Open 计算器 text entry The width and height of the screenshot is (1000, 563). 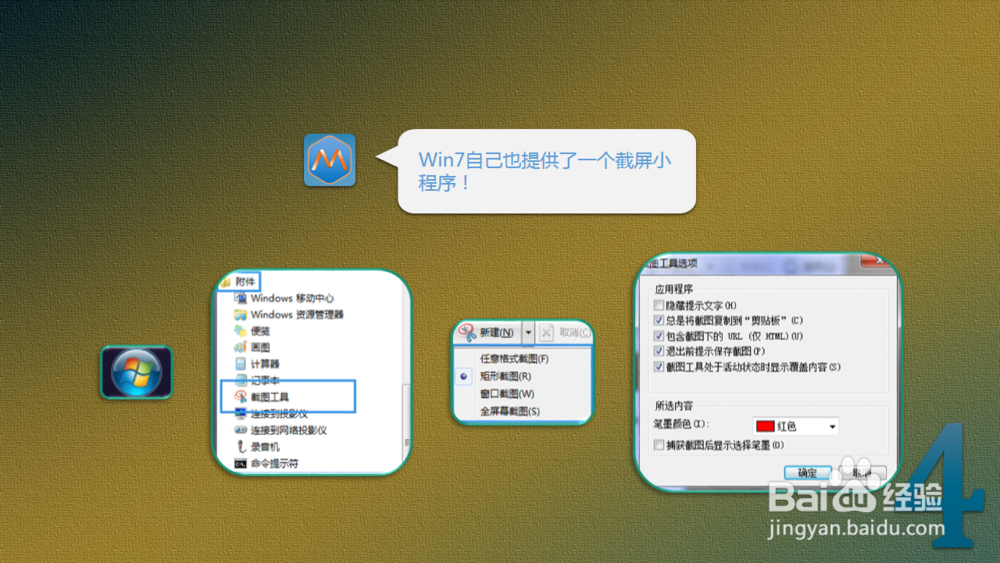coord(265,364)
